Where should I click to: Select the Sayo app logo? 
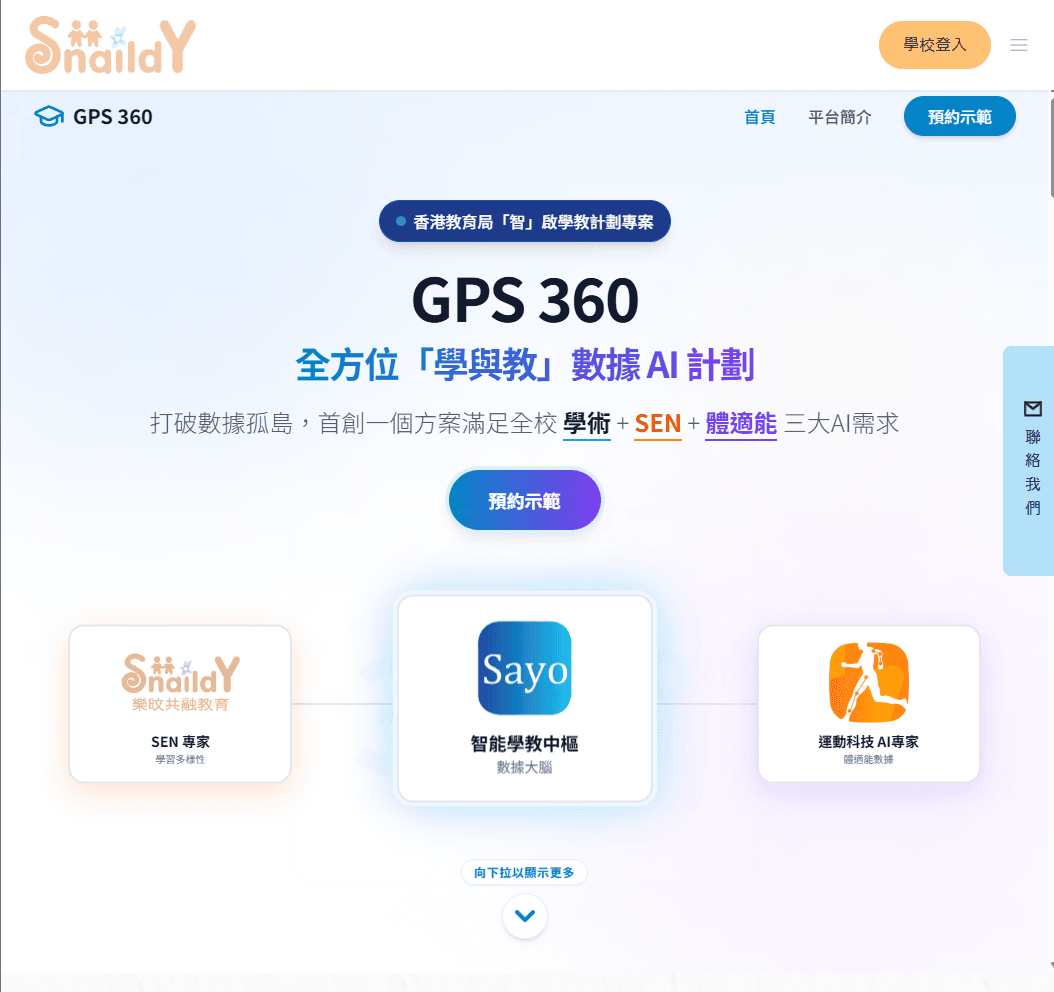click(x=524, y=668)
